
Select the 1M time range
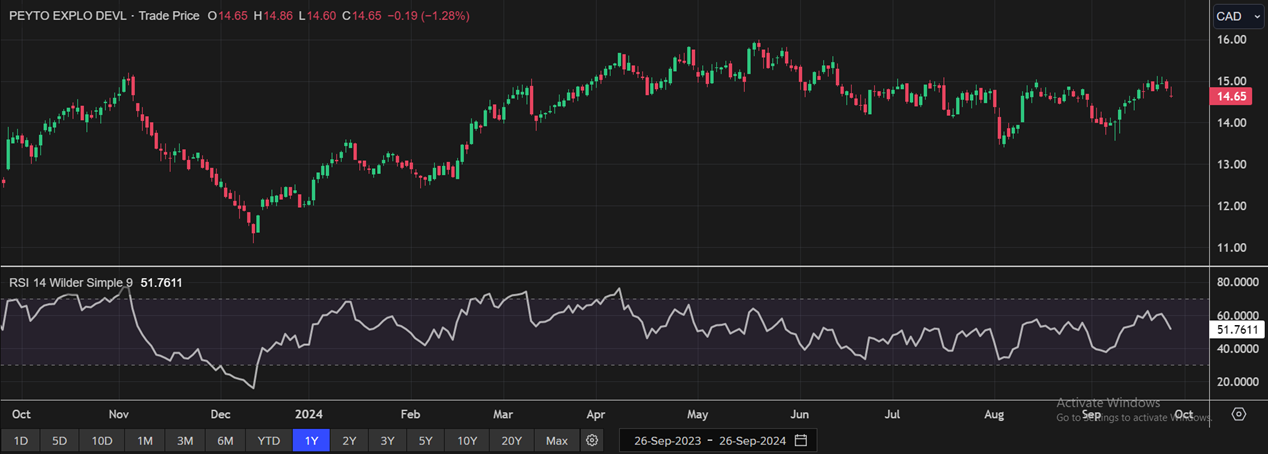tap(145, 440)
